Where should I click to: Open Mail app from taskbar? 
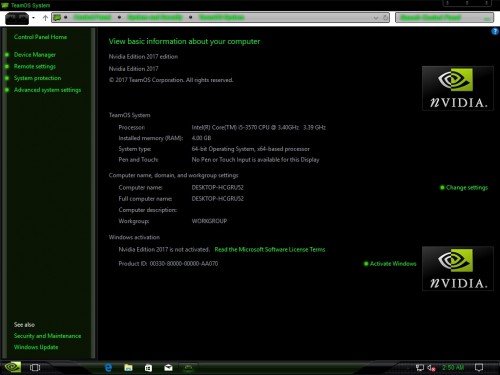click(168, 368)
